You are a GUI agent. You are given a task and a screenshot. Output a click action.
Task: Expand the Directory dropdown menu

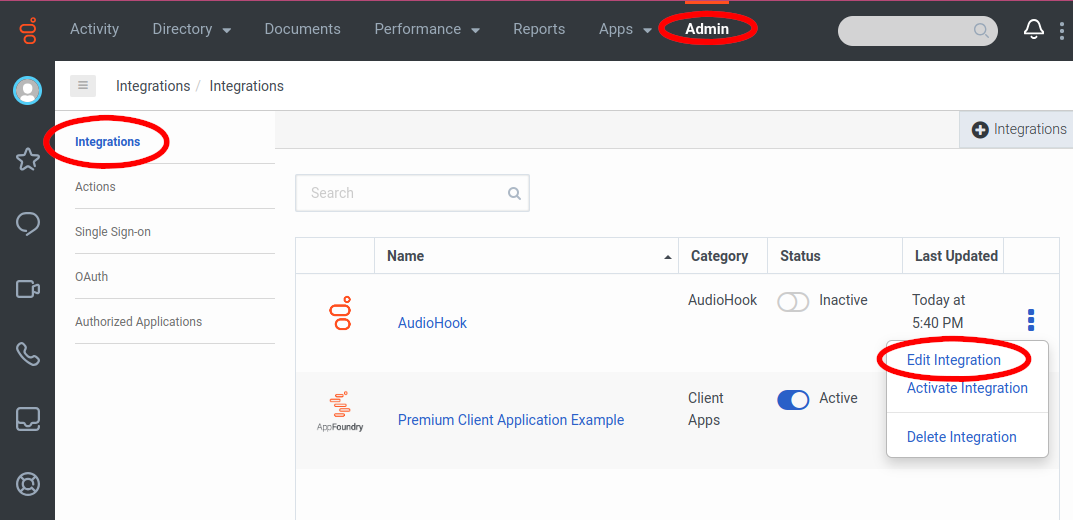pyautogui.click(x=191, y=30)
